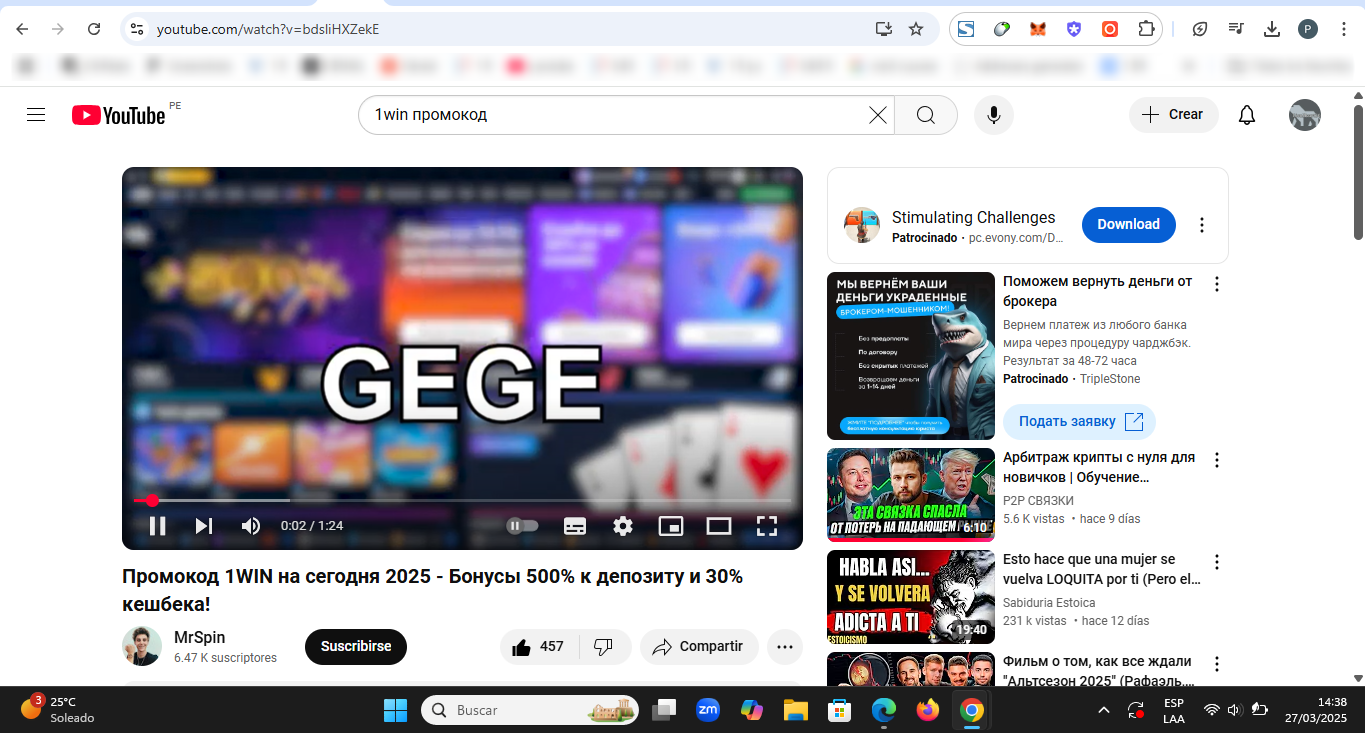Open the YouTube guide hamburger menu
The height and width of the screenshot is (733, 1365).
pyautogui.click(x=36, y=115)
